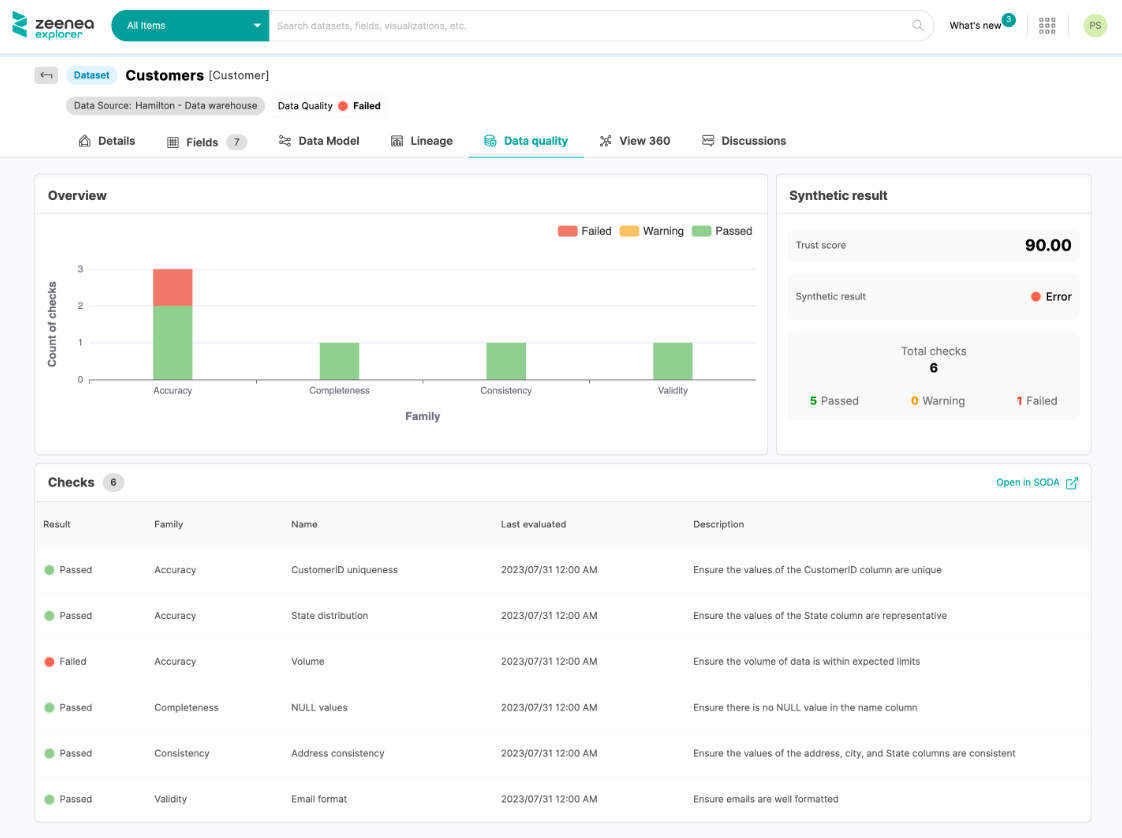Click the Open in SODA link
Screen dimensions: 1122x838
point(1027,483)
